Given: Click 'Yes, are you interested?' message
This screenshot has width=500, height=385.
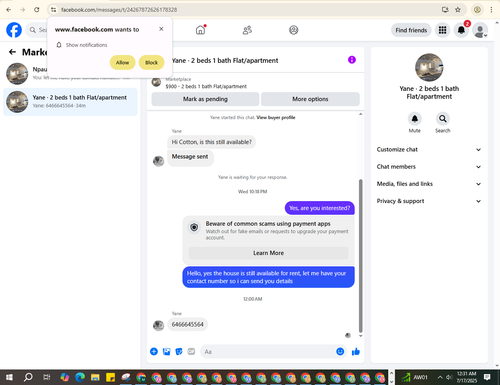Looking at the screenshot, I should point(319,208).
